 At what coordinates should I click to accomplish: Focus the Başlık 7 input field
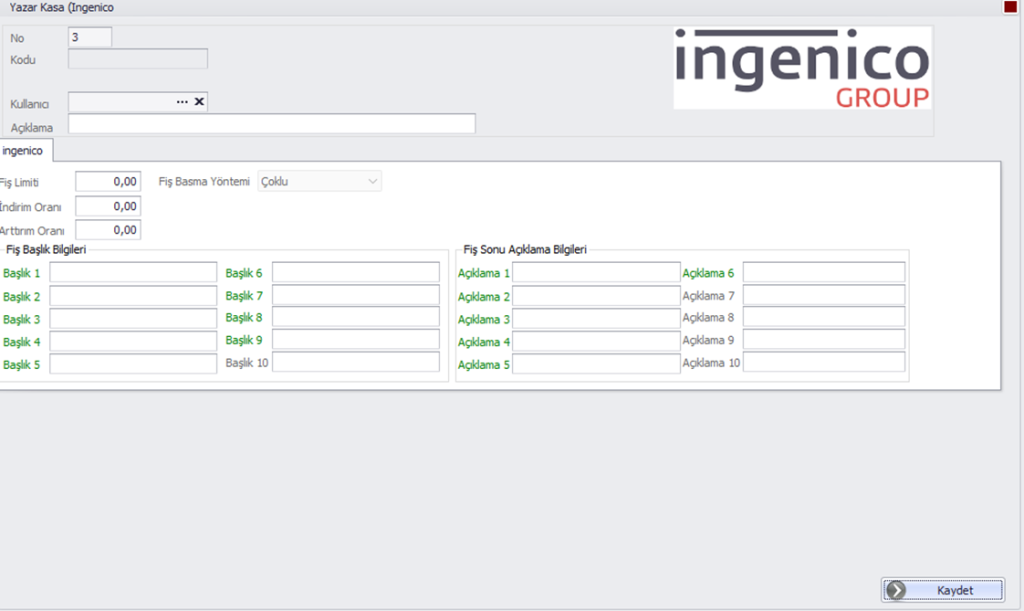point(356,295)
